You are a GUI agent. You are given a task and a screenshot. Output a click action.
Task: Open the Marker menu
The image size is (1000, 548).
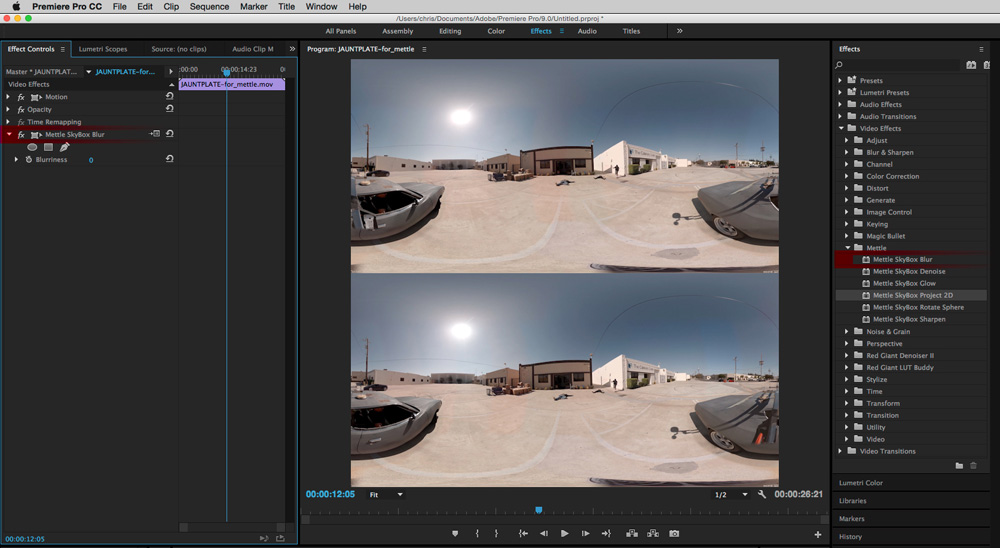click(254, 6)
